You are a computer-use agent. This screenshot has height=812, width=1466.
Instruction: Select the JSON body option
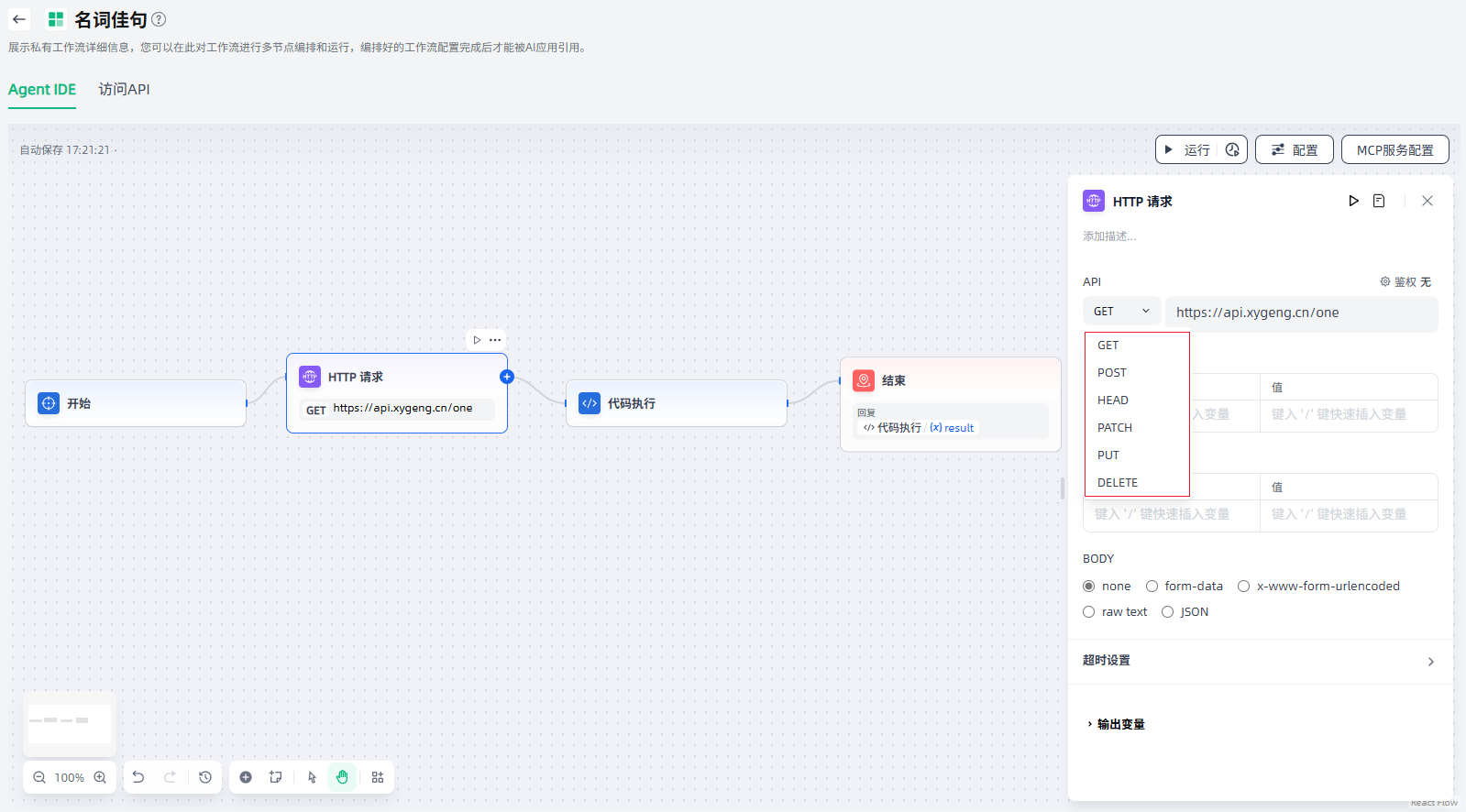pos(1168,612)
